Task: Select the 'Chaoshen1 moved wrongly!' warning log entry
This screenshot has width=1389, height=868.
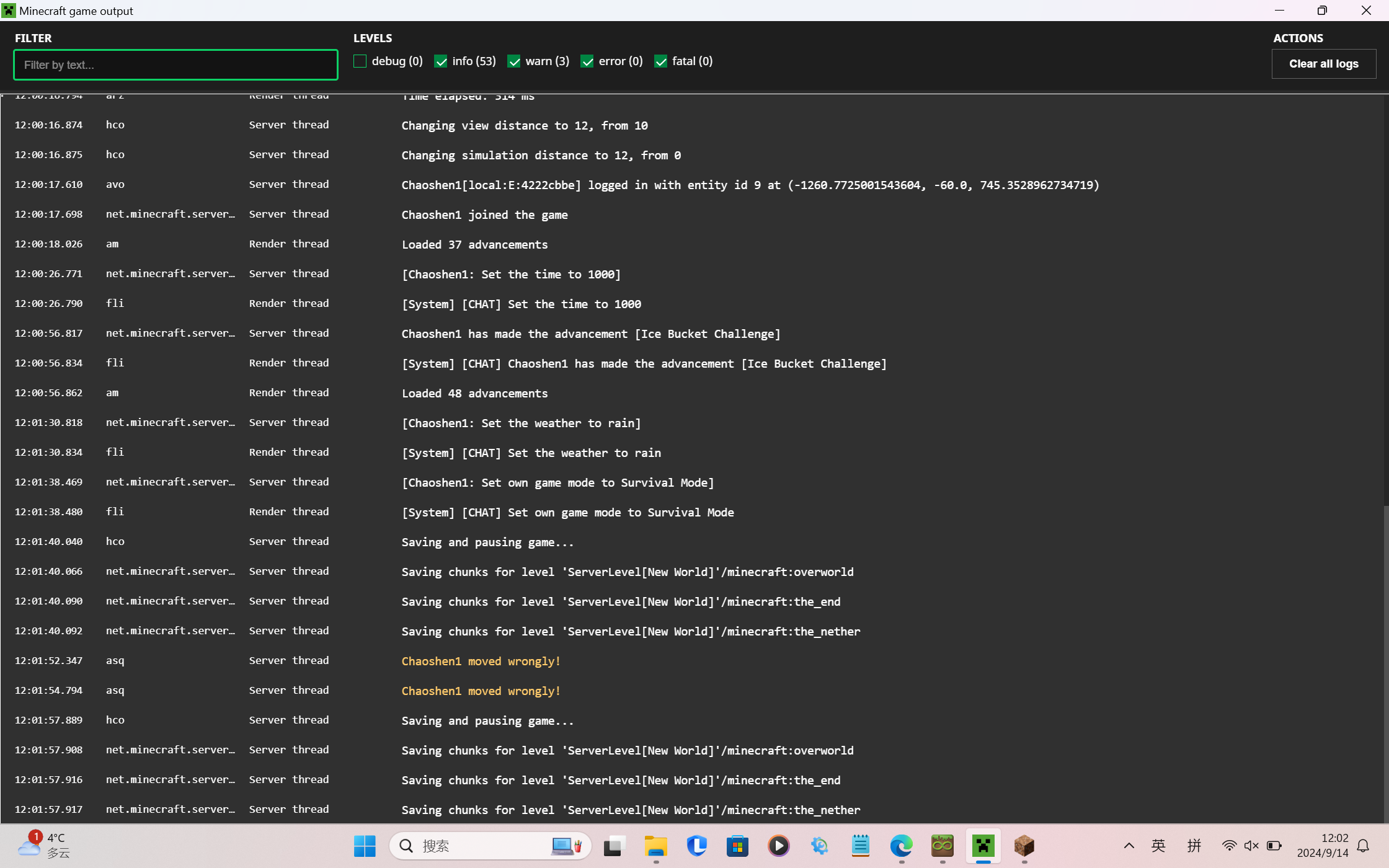Action: 481,662
